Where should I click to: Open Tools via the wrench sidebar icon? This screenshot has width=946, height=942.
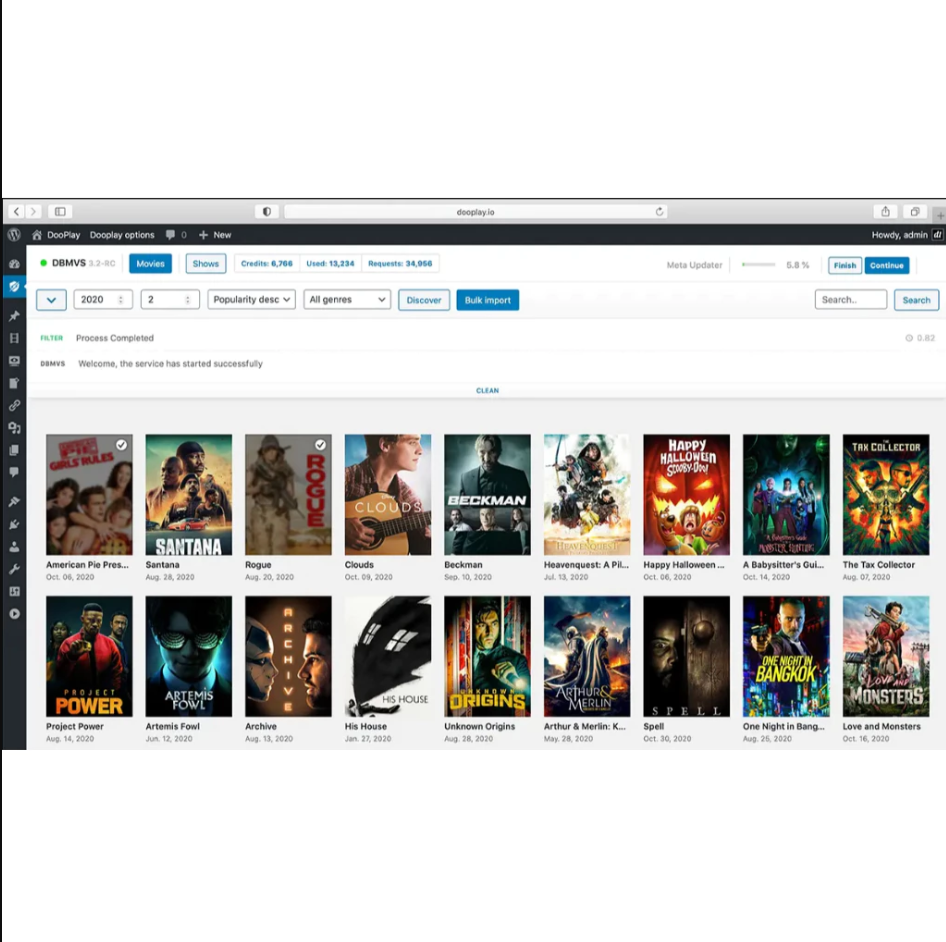click(14, 569)
